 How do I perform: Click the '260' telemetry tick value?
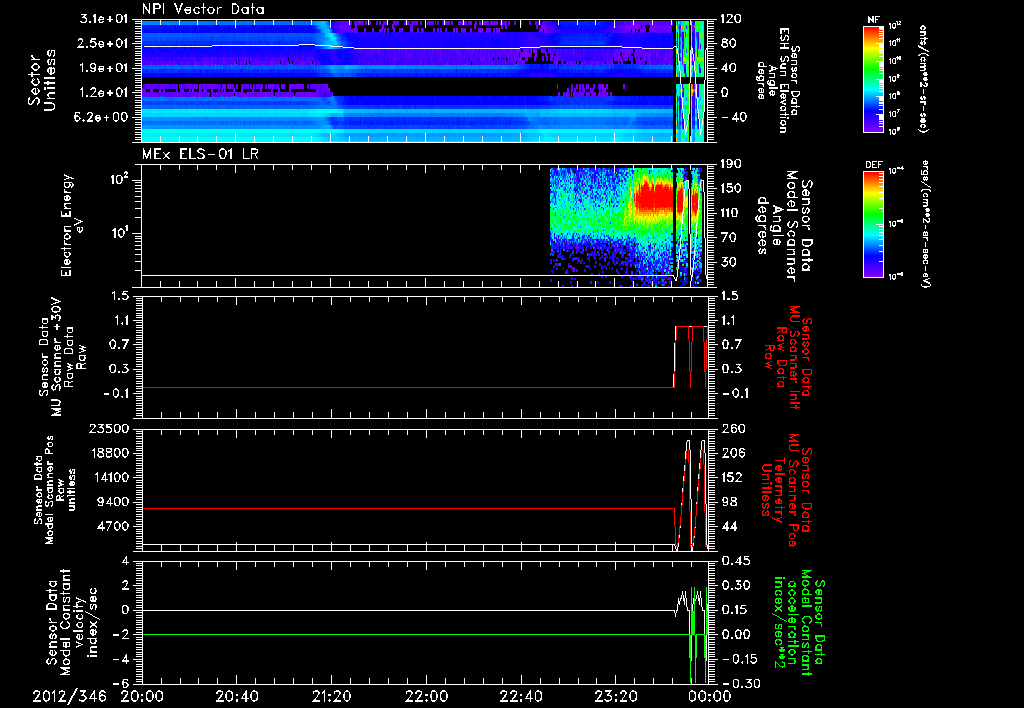pos(731,429)
